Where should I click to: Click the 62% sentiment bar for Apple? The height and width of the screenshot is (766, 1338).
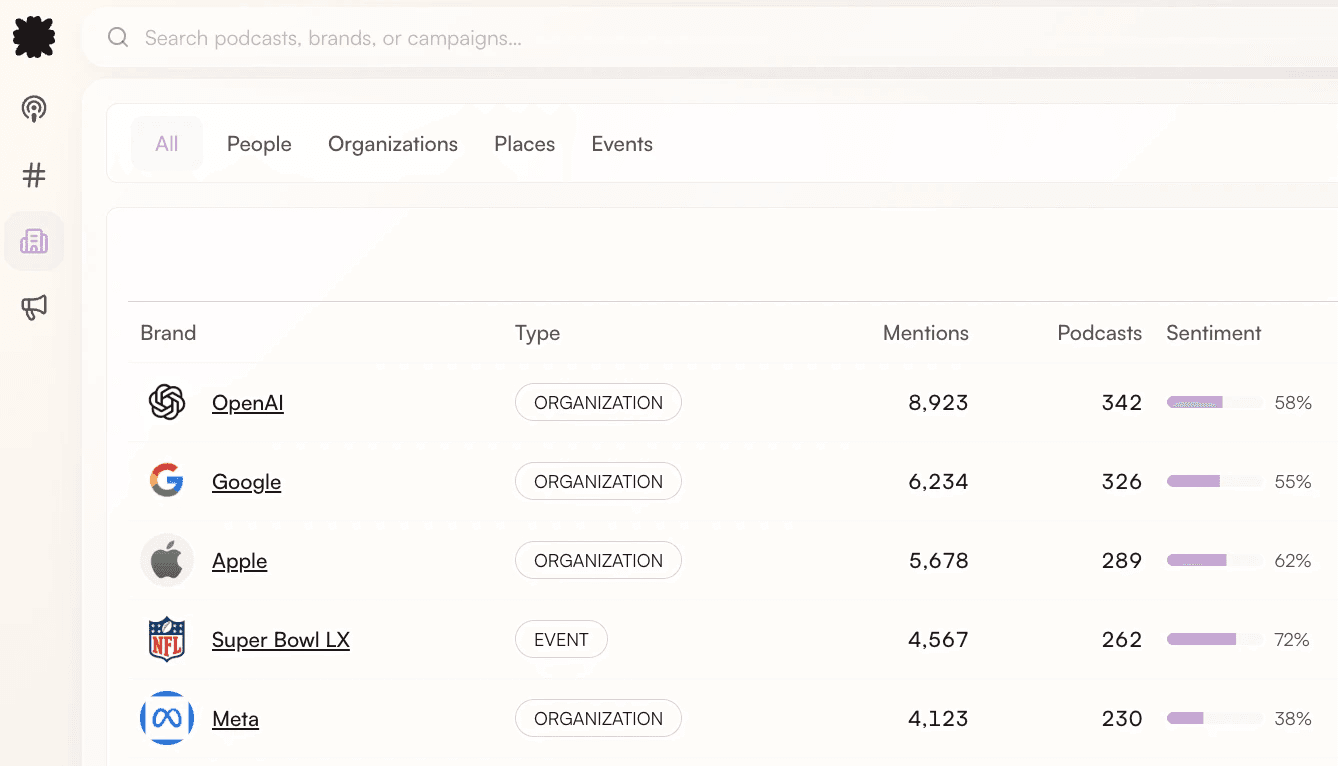point(1214,561)
